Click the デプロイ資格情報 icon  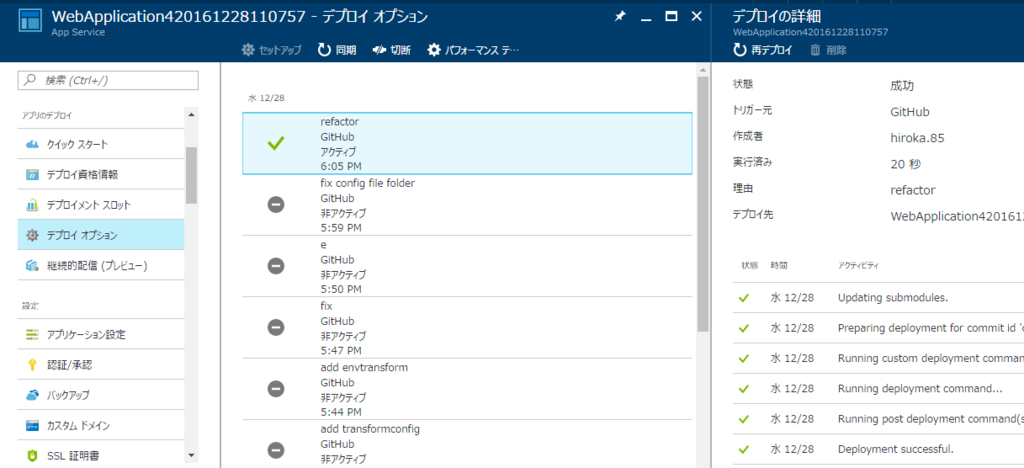click(x=33, y=175)
